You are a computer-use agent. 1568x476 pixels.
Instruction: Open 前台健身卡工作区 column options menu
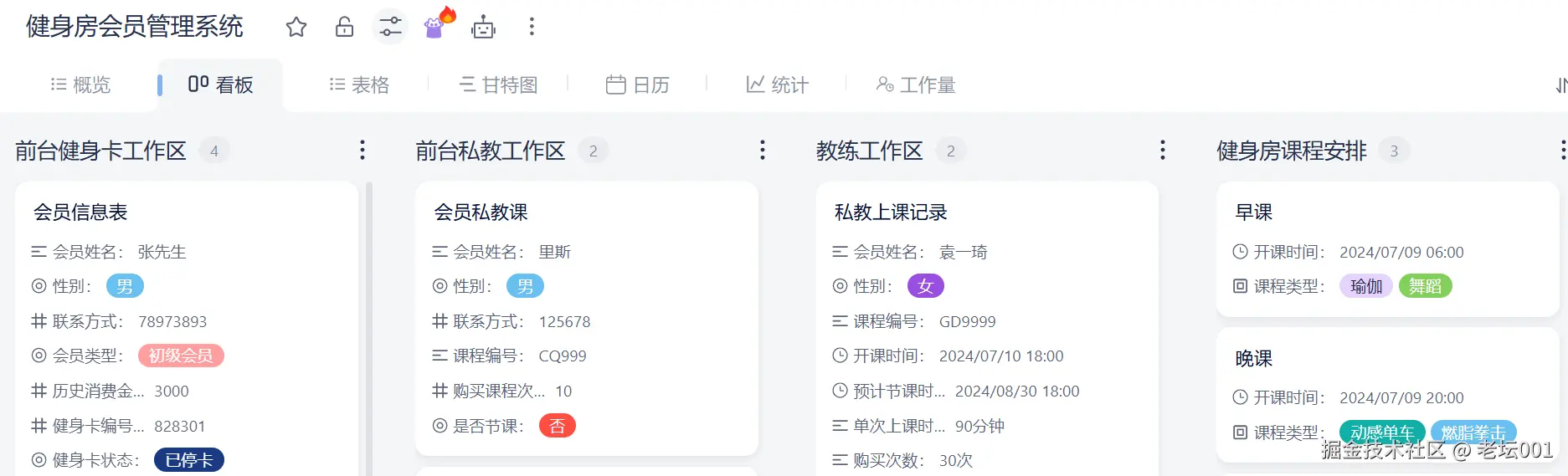(362, 150)
